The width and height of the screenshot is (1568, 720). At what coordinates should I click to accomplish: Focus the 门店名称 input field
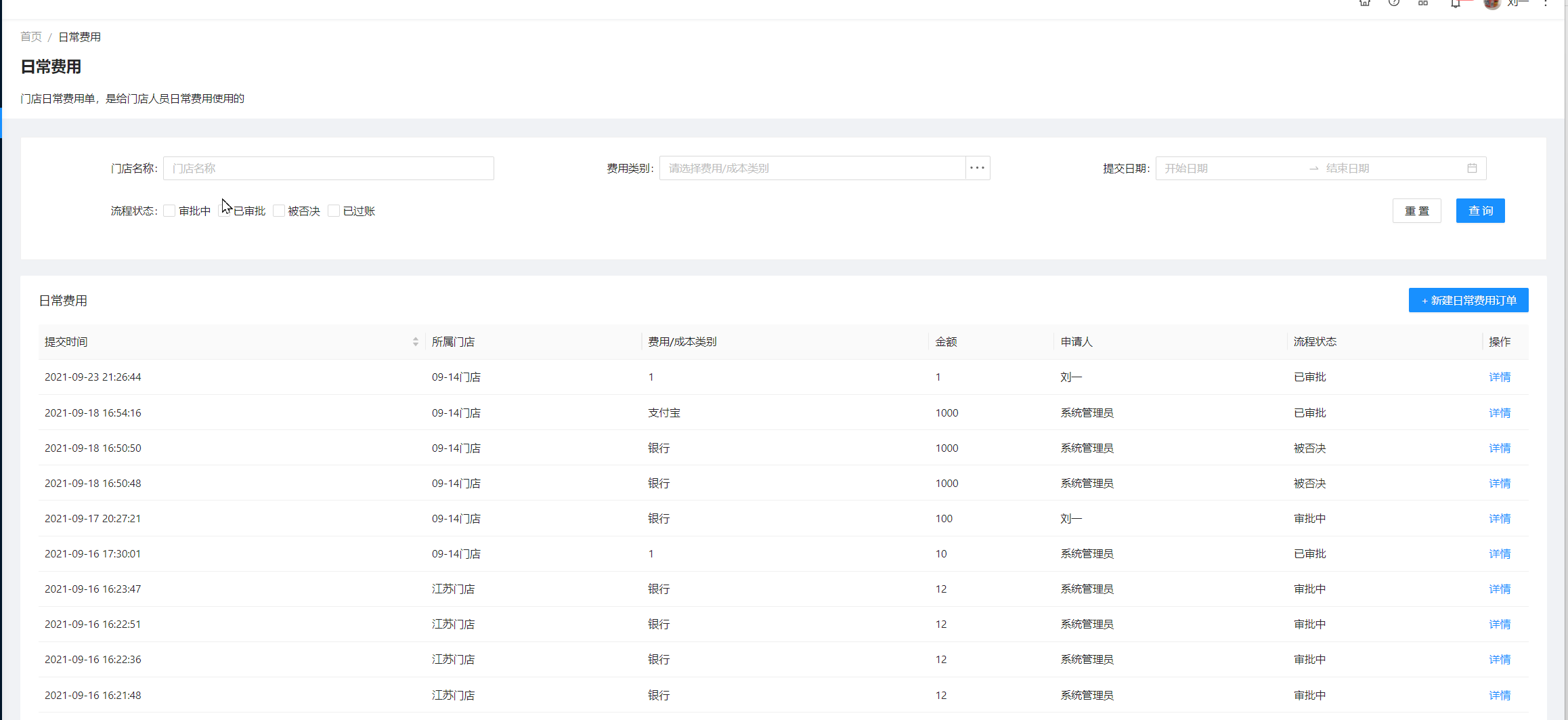tap(328, 168)
